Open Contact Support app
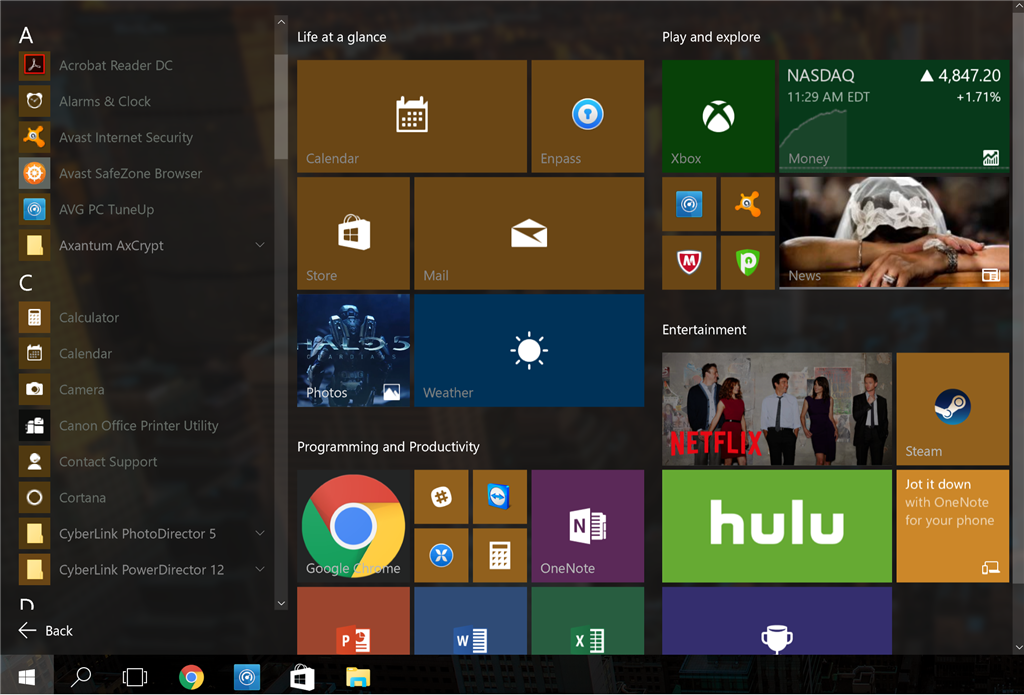The image size is (1024, 695). 144,461
